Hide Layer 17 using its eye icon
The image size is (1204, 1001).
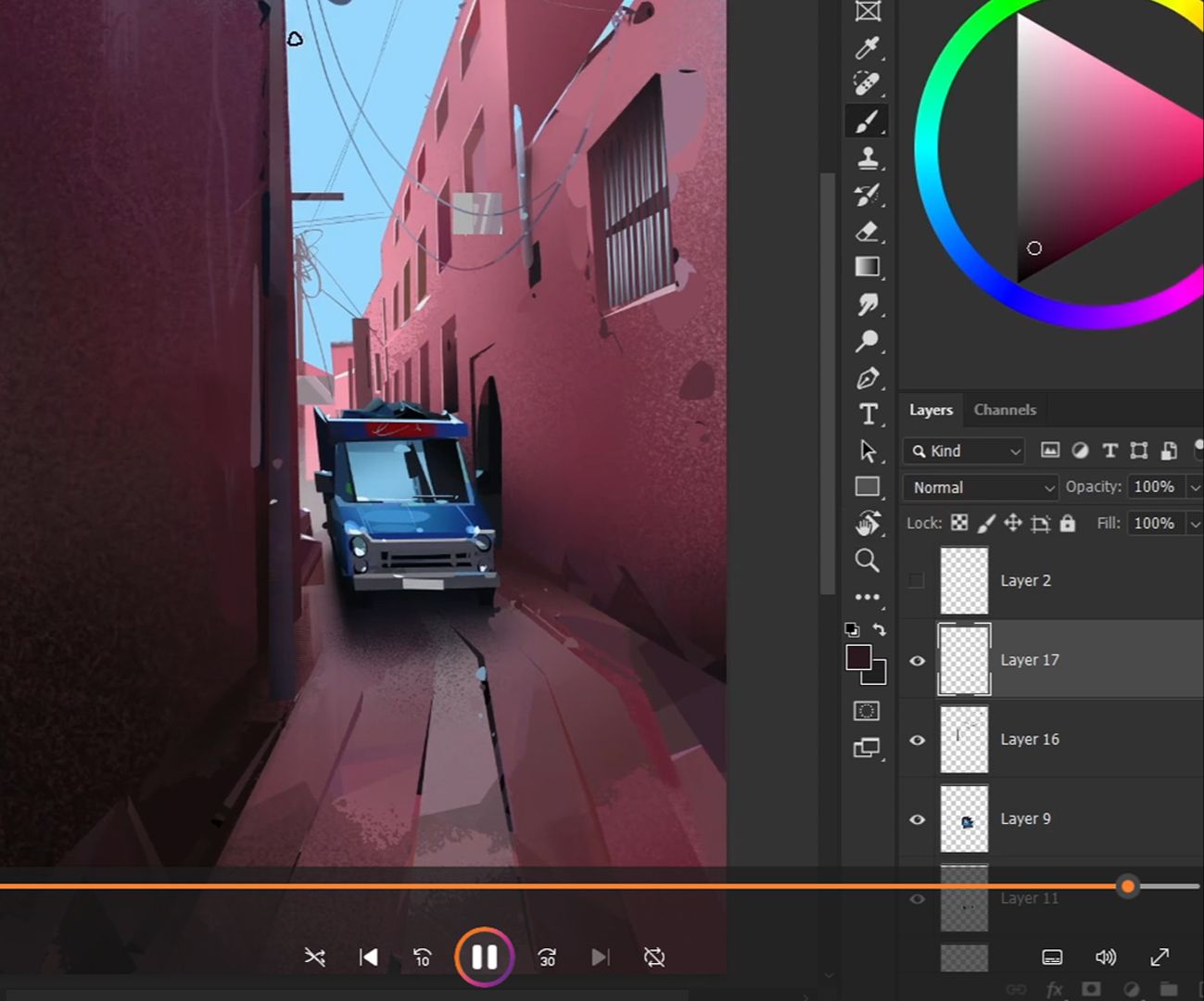pyautogui.click(x=918, y=661)
